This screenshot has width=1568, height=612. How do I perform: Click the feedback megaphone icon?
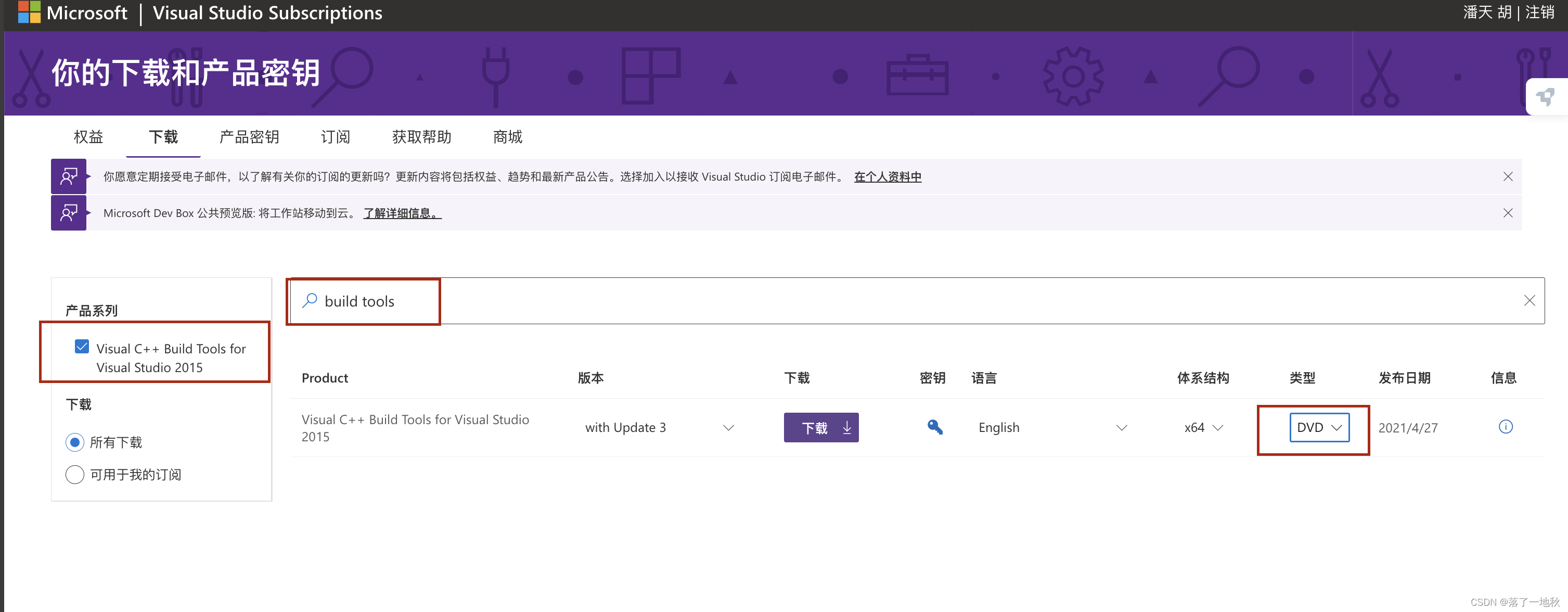coord(1546,97)
